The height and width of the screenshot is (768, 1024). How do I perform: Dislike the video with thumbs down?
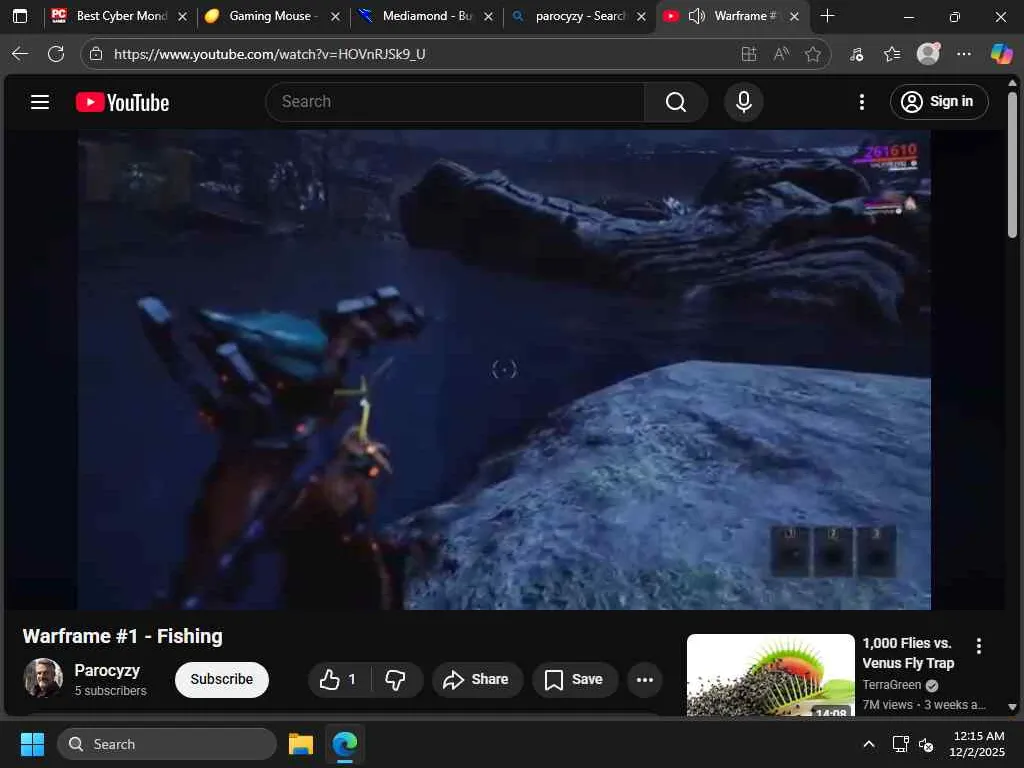(x=396, y=680)
